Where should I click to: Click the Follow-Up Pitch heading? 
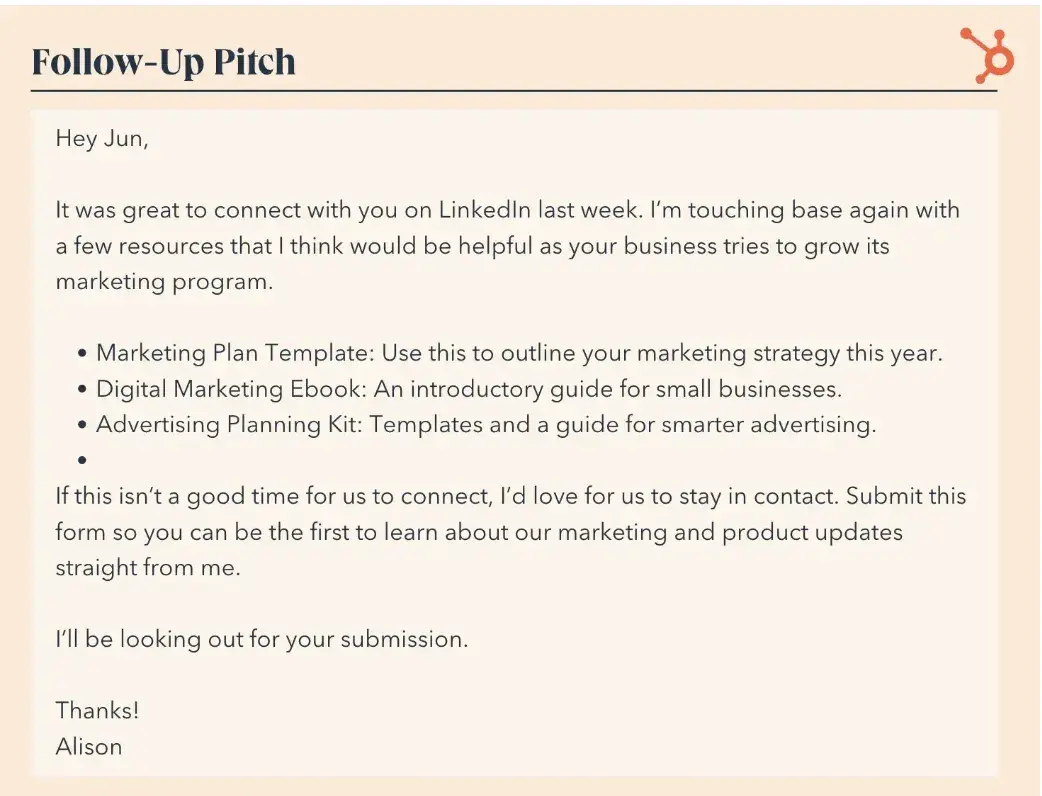(164, 62)
